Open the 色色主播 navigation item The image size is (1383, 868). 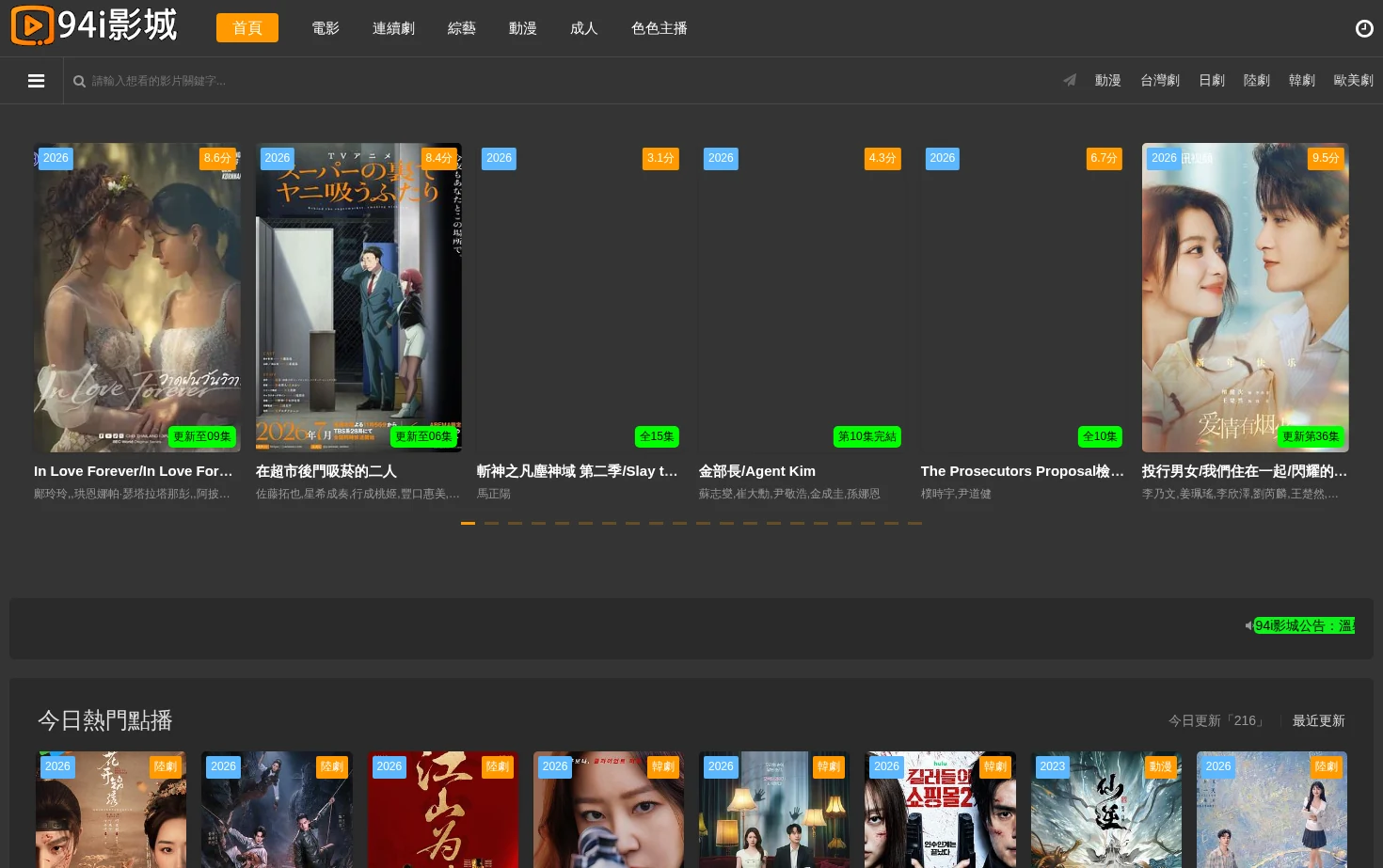660,28
